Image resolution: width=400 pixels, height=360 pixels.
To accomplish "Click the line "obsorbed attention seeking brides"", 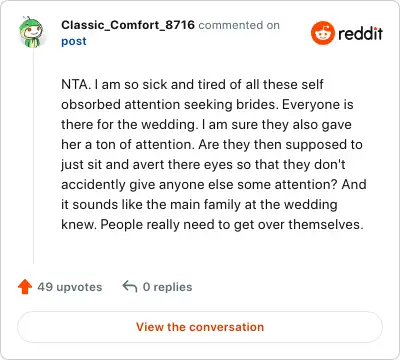I will pyautogui.click(x=207, y=105).
